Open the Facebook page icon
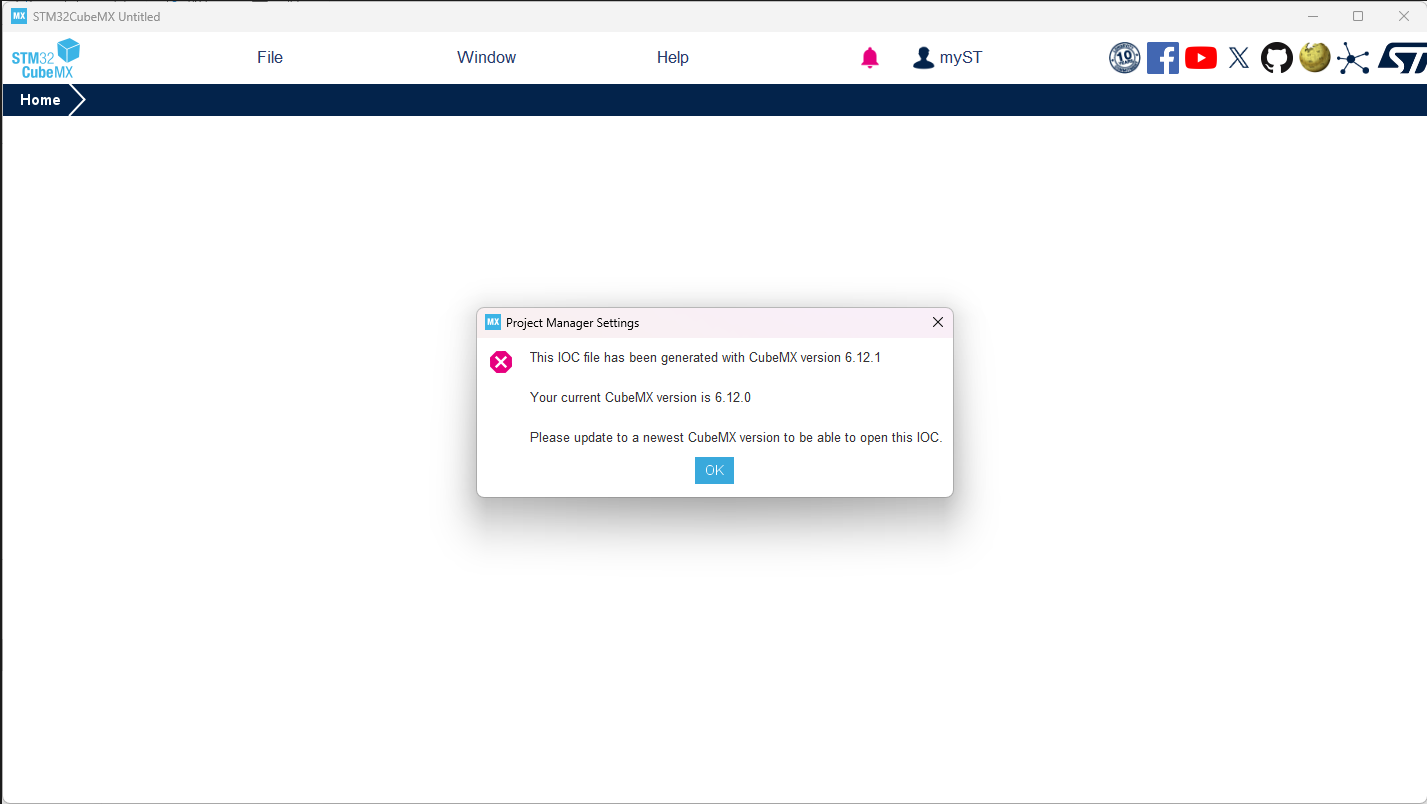 [1163, 58]
